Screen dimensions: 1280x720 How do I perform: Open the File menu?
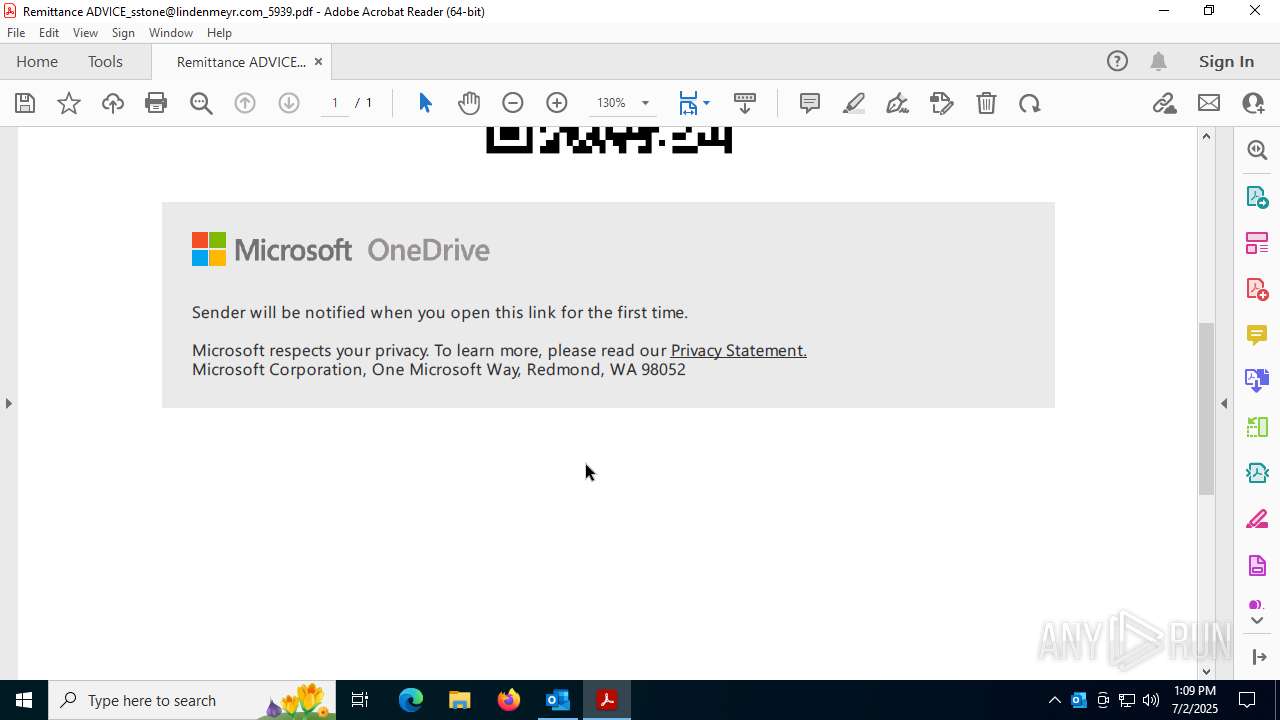coord(16,33)
